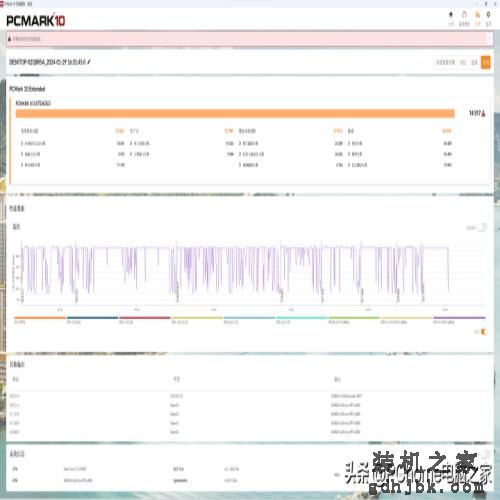
Task: Select the pale yellow legend series
Action: coord(406,320)
